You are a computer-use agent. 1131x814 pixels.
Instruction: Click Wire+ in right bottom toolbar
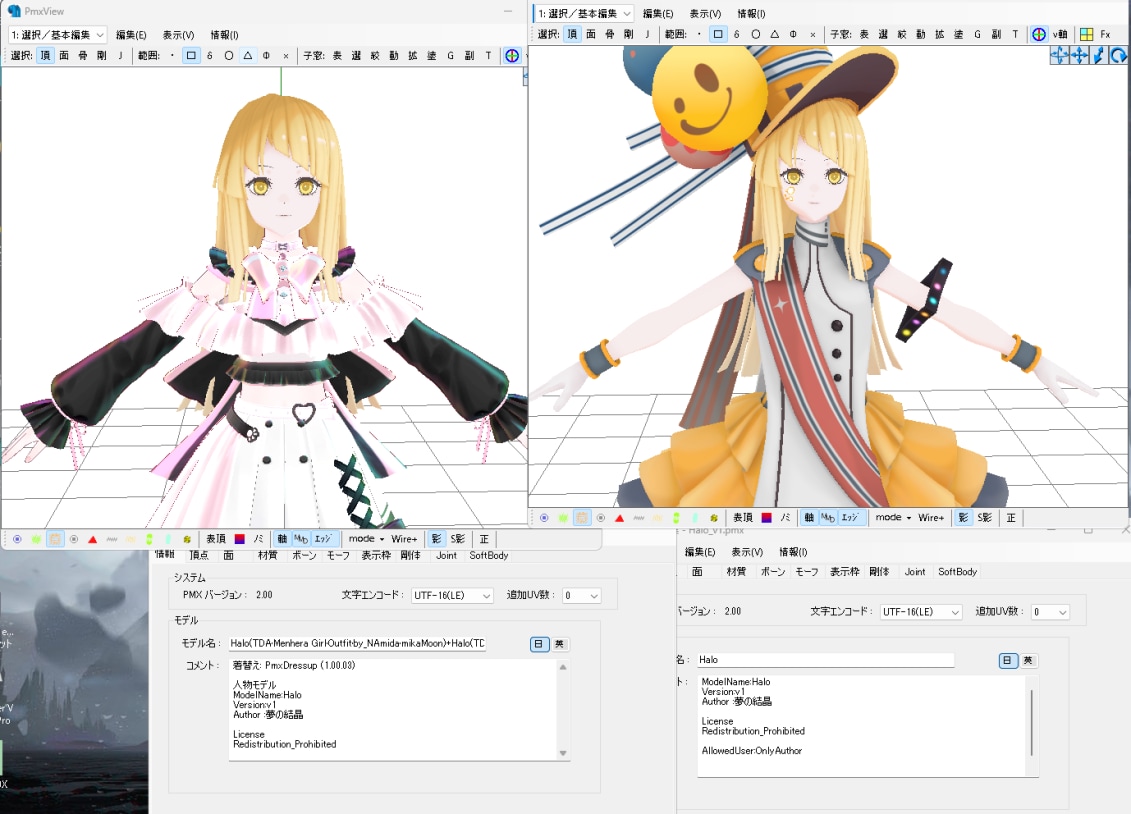(x=930, y=517)
